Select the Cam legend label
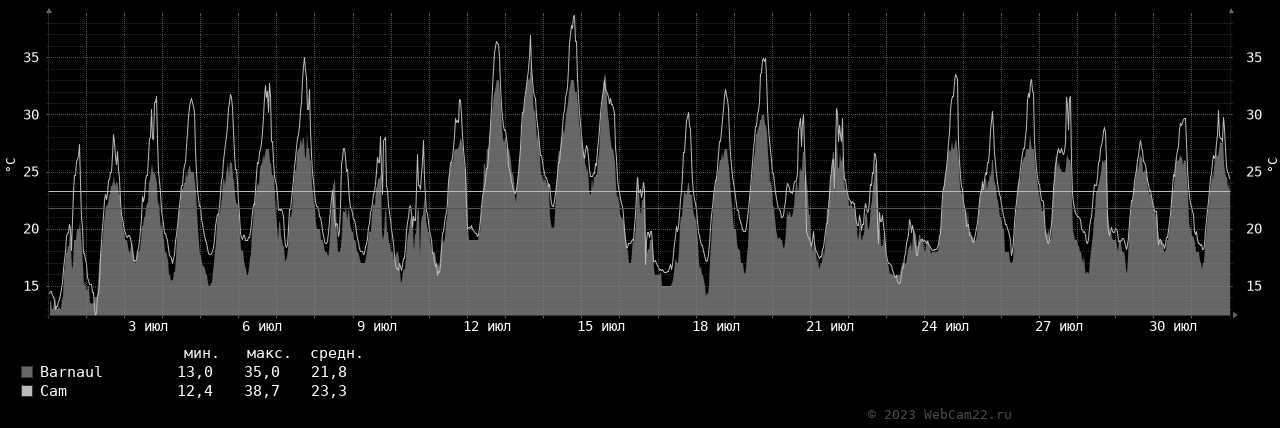This screenshot has height=428, width=1280. click(x=53, y=391)
